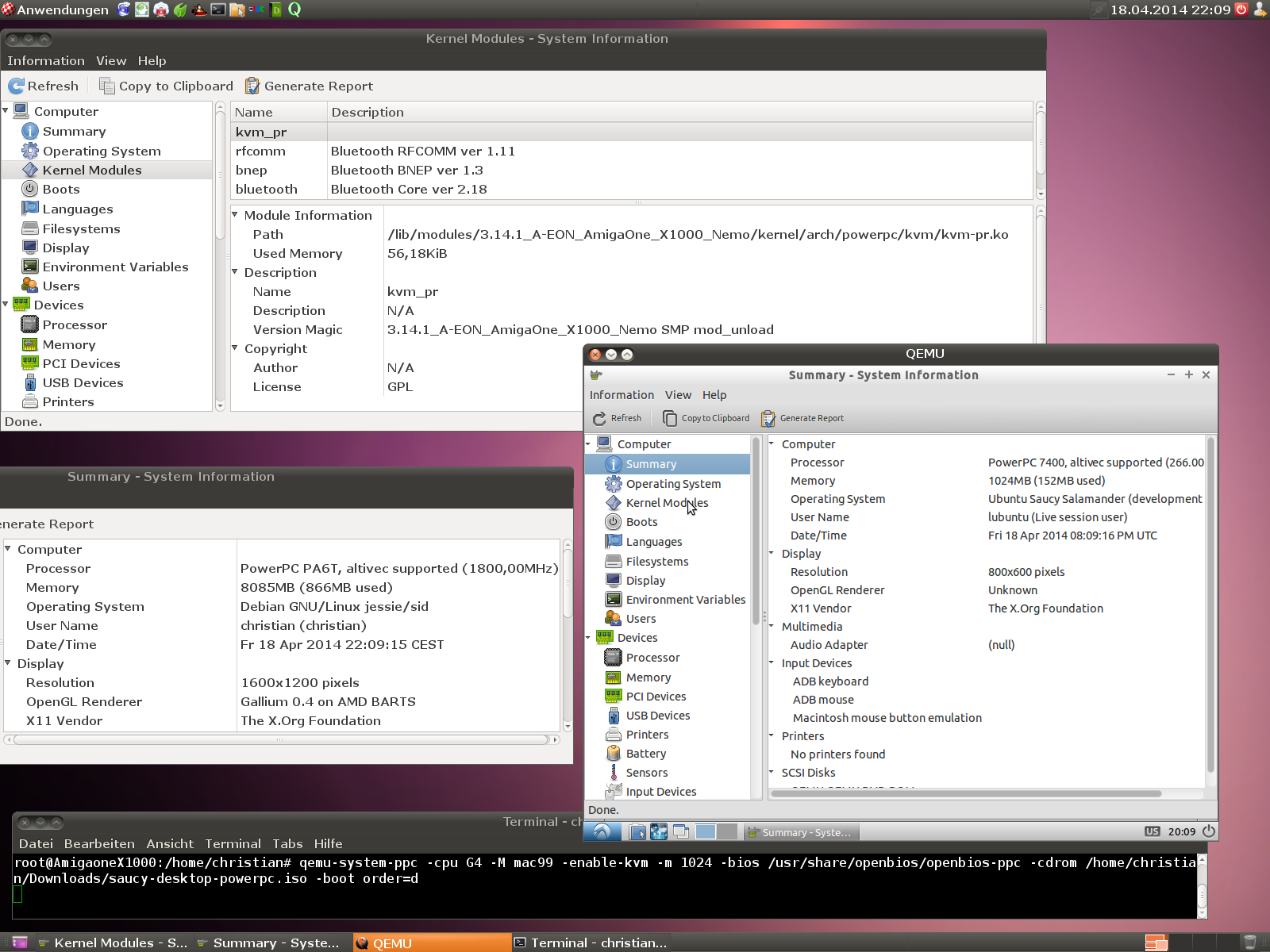Select Environment Variables in QEMU guest sidebar

(x=685, y=600)
